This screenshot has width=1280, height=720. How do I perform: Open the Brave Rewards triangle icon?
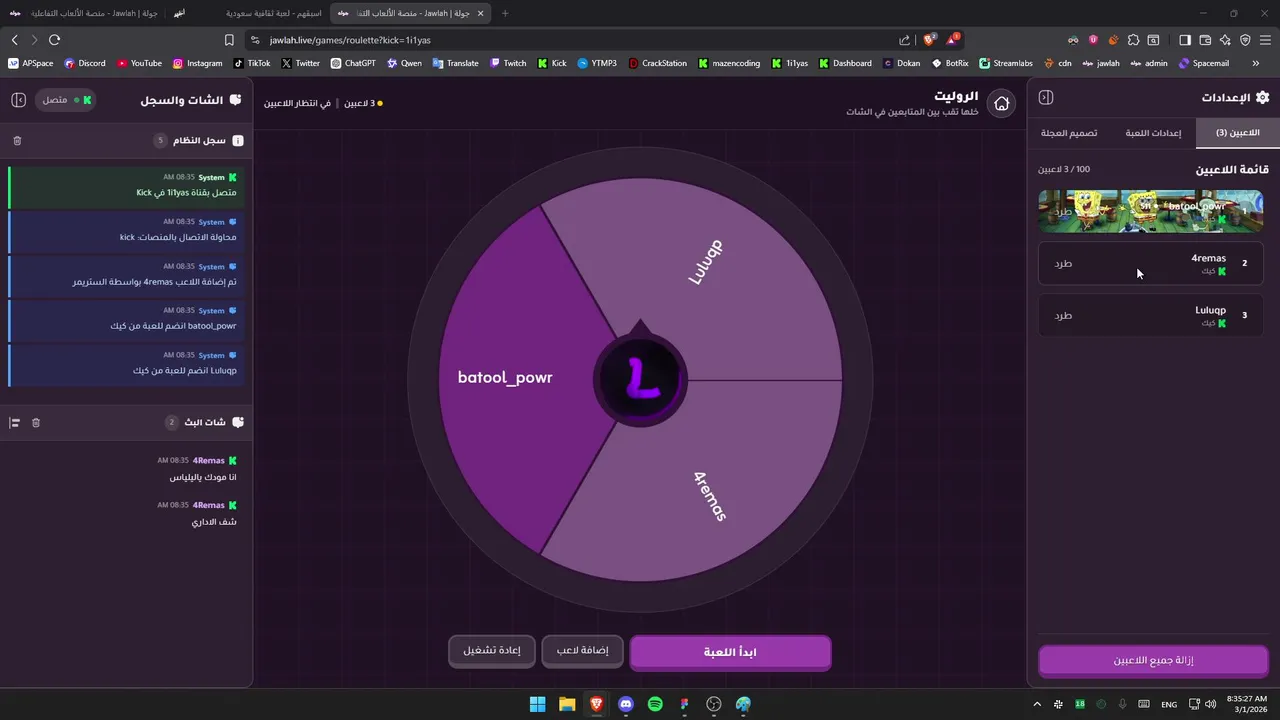coord(953,40)
